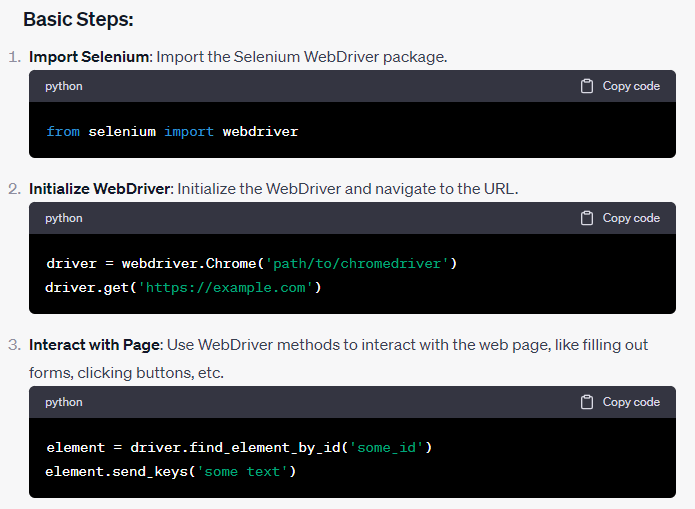The width and height of the screenshot is (695, 509).
Task: Click the python label above the element interaction code
Action: [64, 402]
